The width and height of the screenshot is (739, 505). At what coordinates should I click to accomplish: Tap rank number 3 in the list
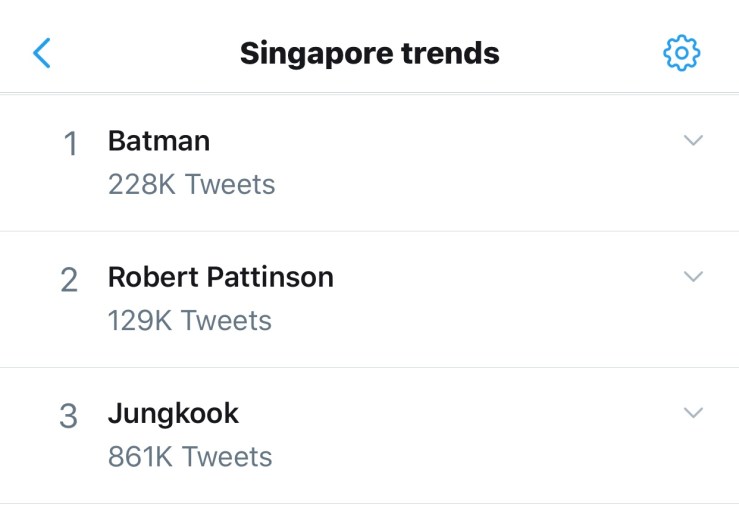tap(68, 417)
